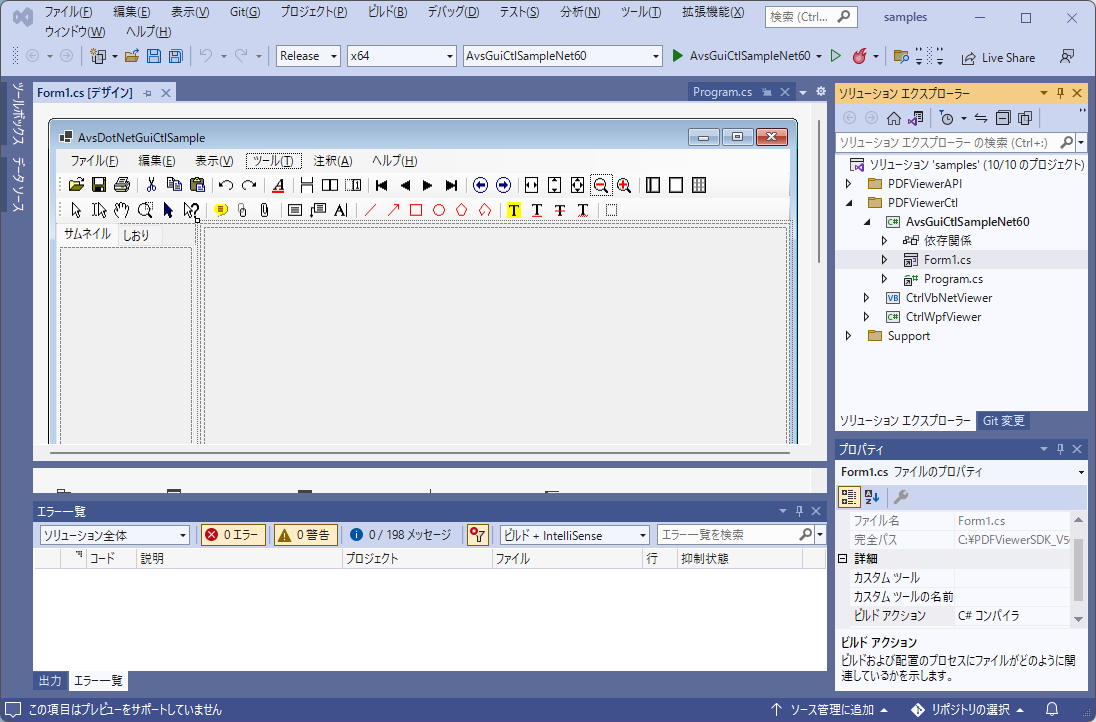Select the red circle drawing tool

click(x=439, y=210)
